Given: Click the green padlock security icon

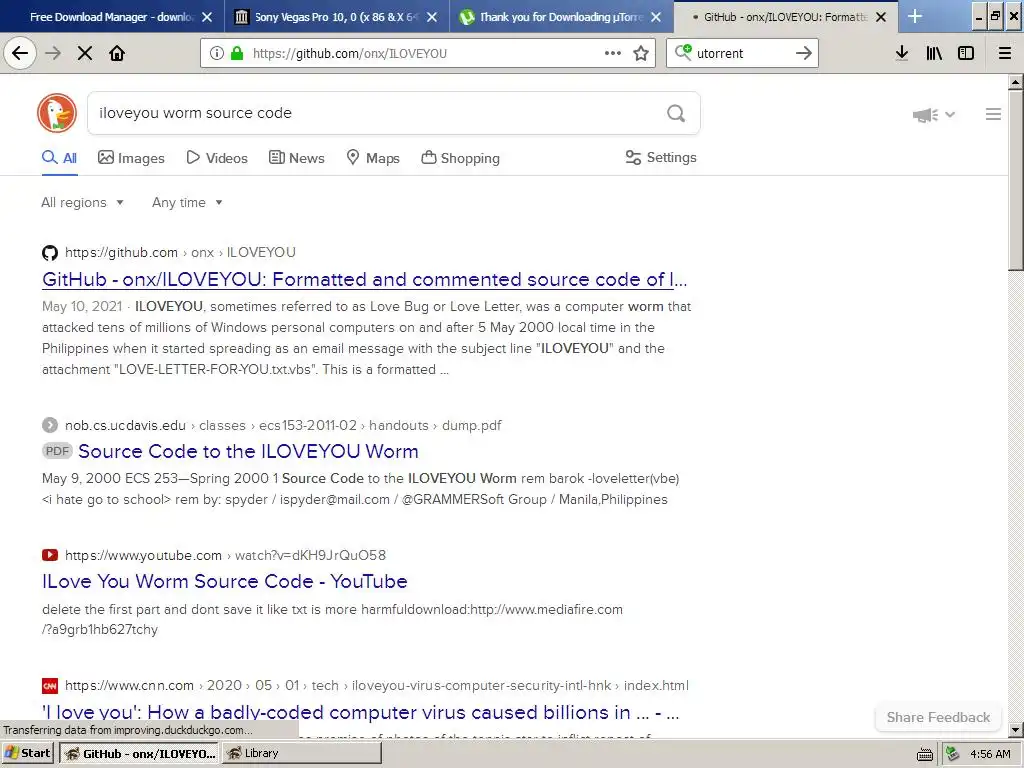Looking at the screenshot, I should [237, 54].
